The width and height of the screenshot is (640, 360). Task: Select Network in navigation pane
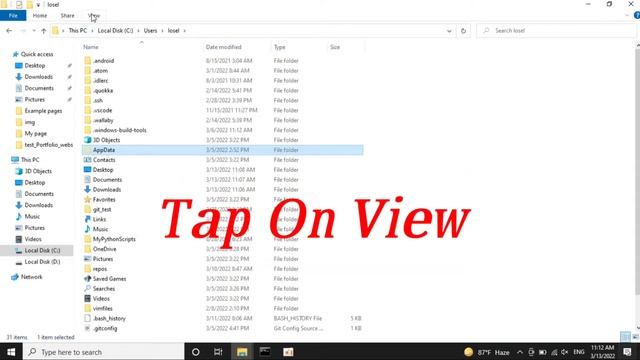point(31,277)
